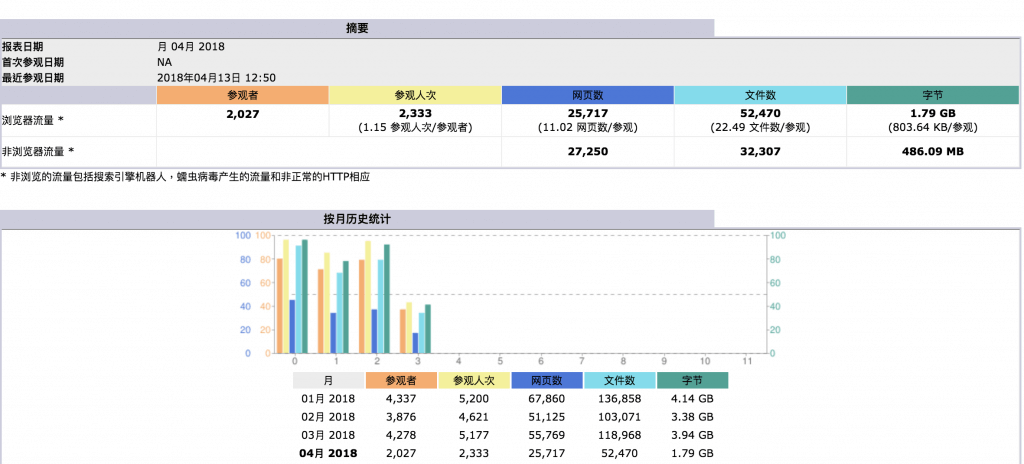Viewport: 1024px width, 464px height.
Task: Select the 首次参观日期 label
Action: click(33, 62)
